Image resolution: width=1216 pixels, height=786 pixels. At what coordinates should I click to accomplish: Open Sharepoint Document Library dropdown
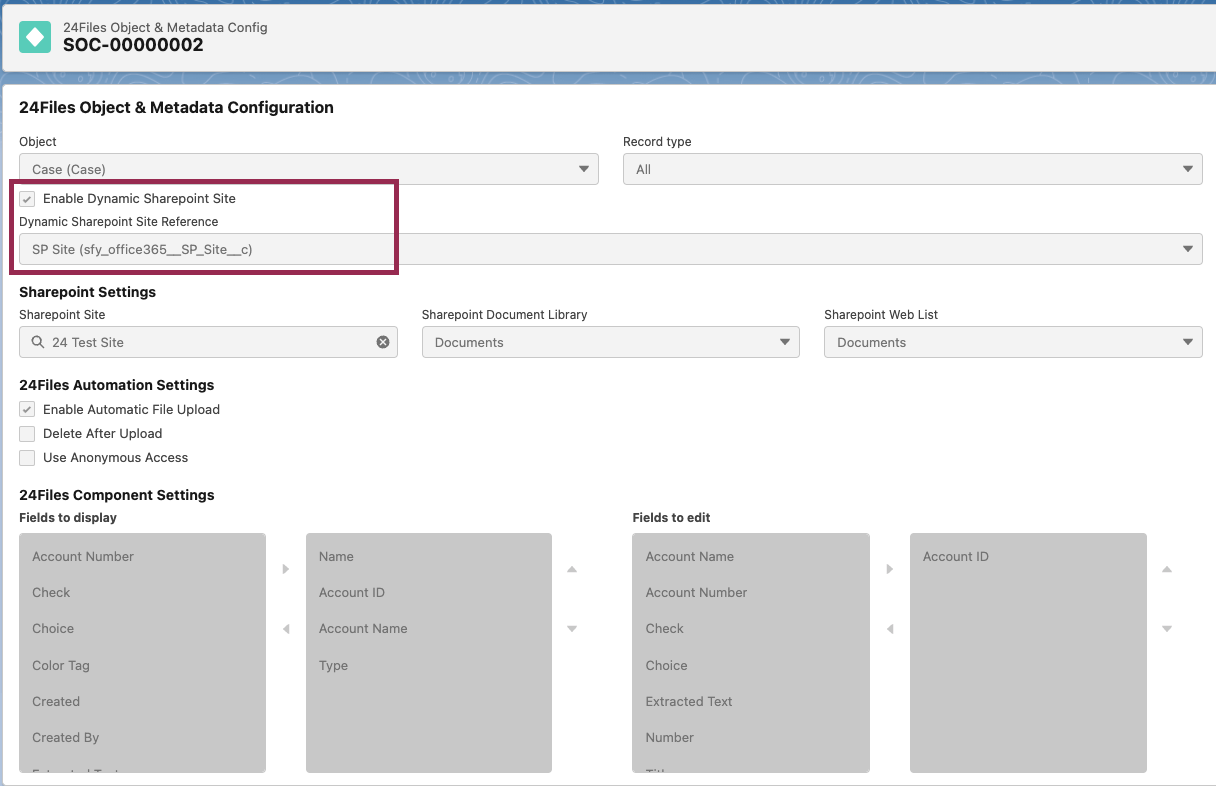tap(610, 342)
